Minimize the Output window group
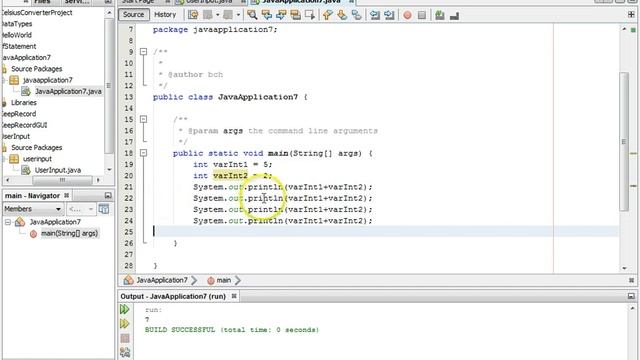The height and width of the screenshot is (360, 640). pyautogui.click(x=631, y=296)
